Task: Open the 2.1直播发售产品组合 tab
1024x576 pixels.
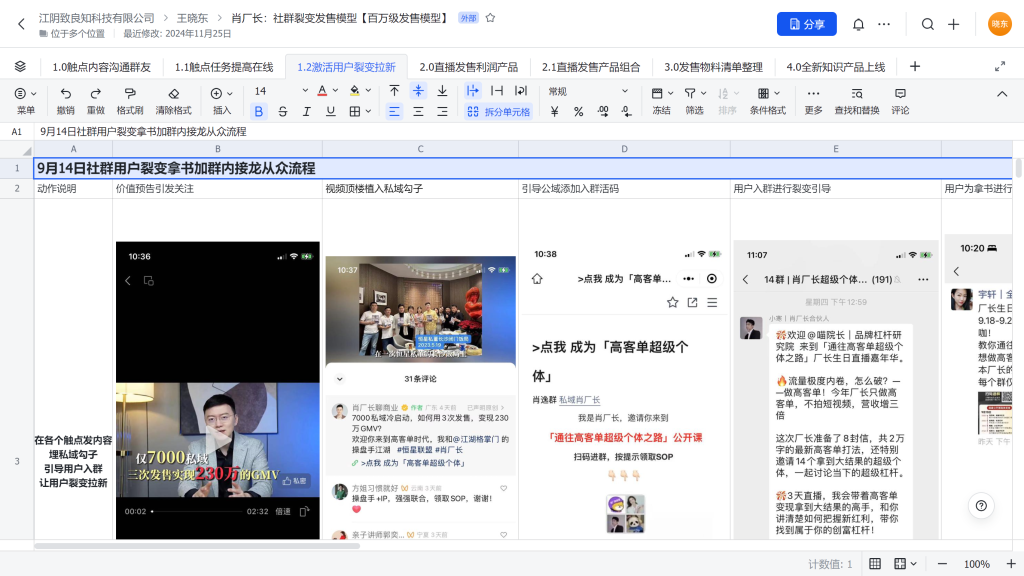Action: (x=591, y=67)
